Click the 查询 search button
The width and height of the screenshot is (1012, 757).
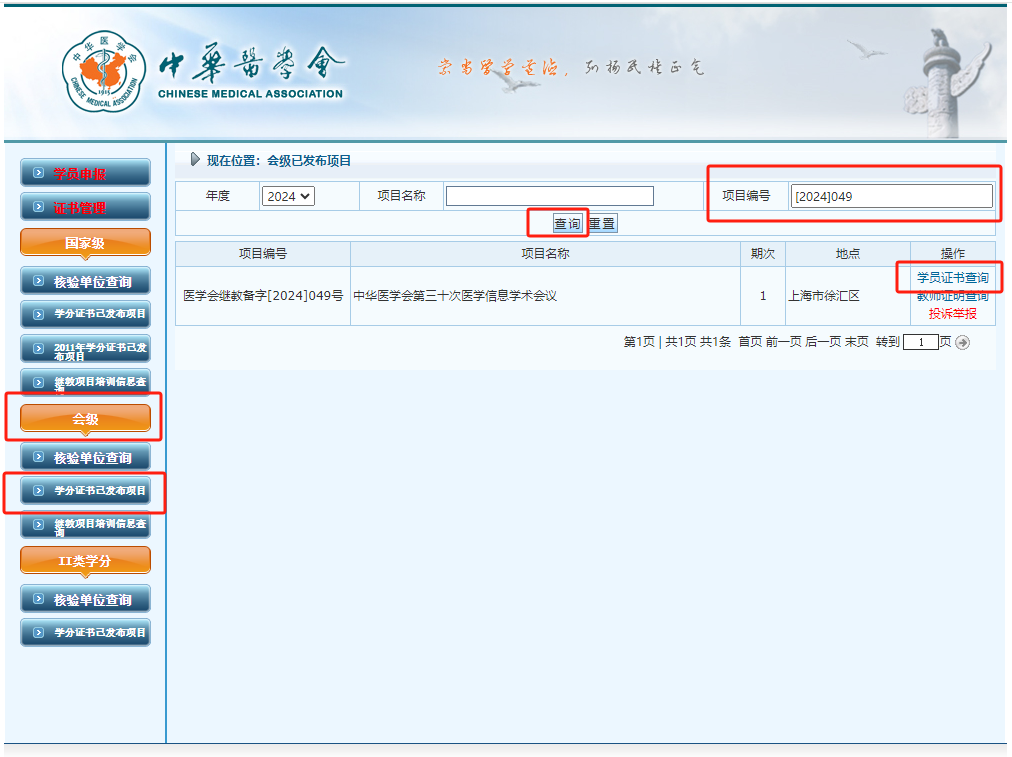coord(567,223)
